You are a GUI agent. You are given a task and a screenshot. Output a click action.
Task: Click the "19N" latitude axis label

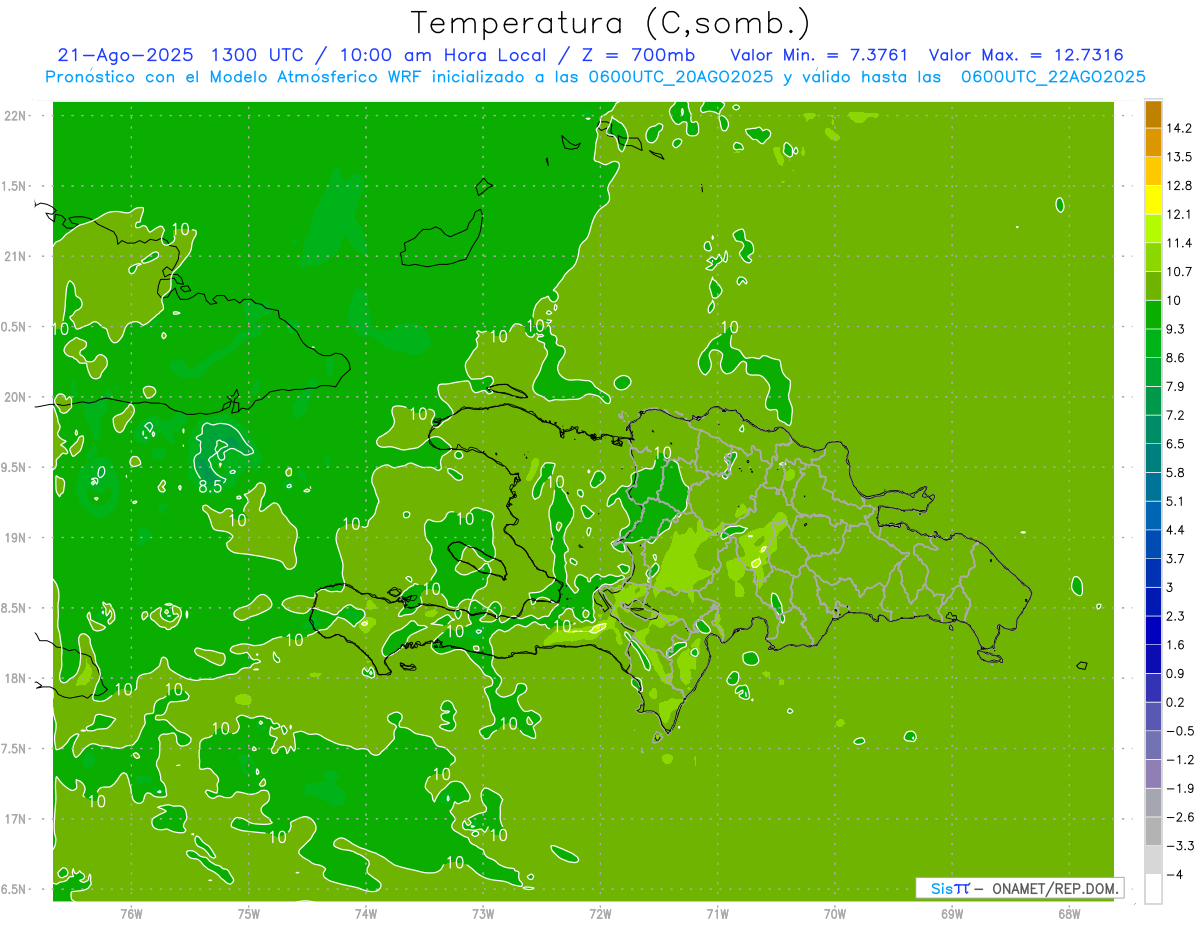click(x=14, y=538)
